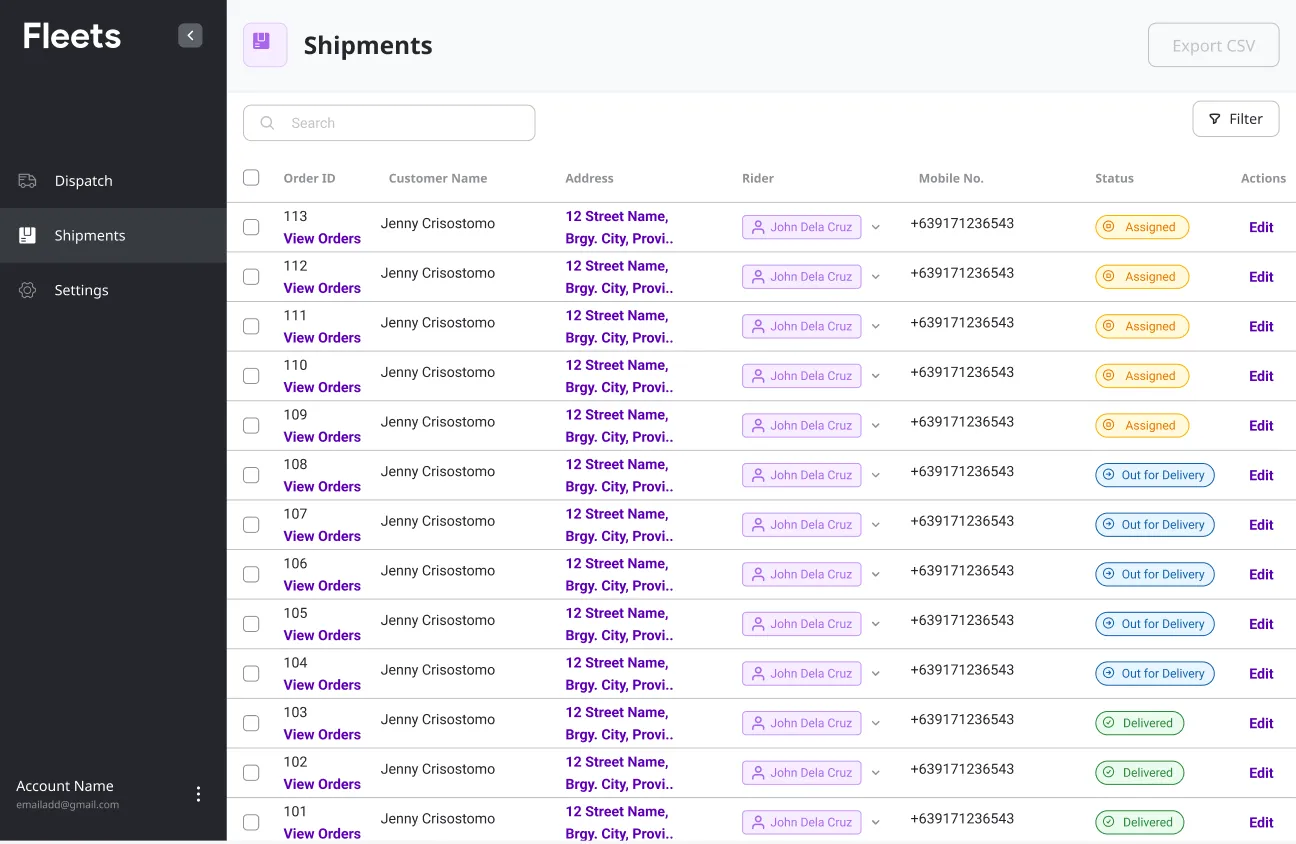1296x844 pixels.
Task: Click Jenny Crisostomo in order 106 row
Action: tap(438, 571)
